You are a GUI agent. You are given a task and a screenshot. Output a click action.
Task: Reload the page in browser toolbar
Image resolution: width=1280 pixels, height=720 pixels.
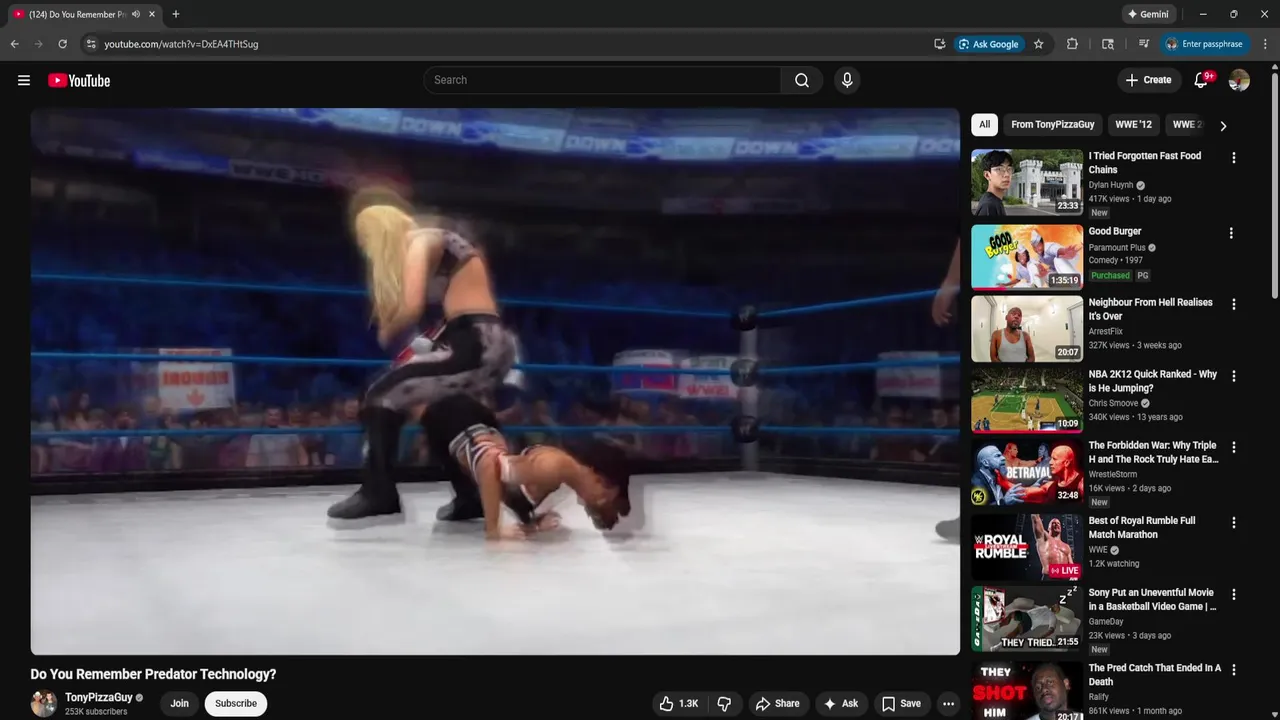tap(62, 44)
